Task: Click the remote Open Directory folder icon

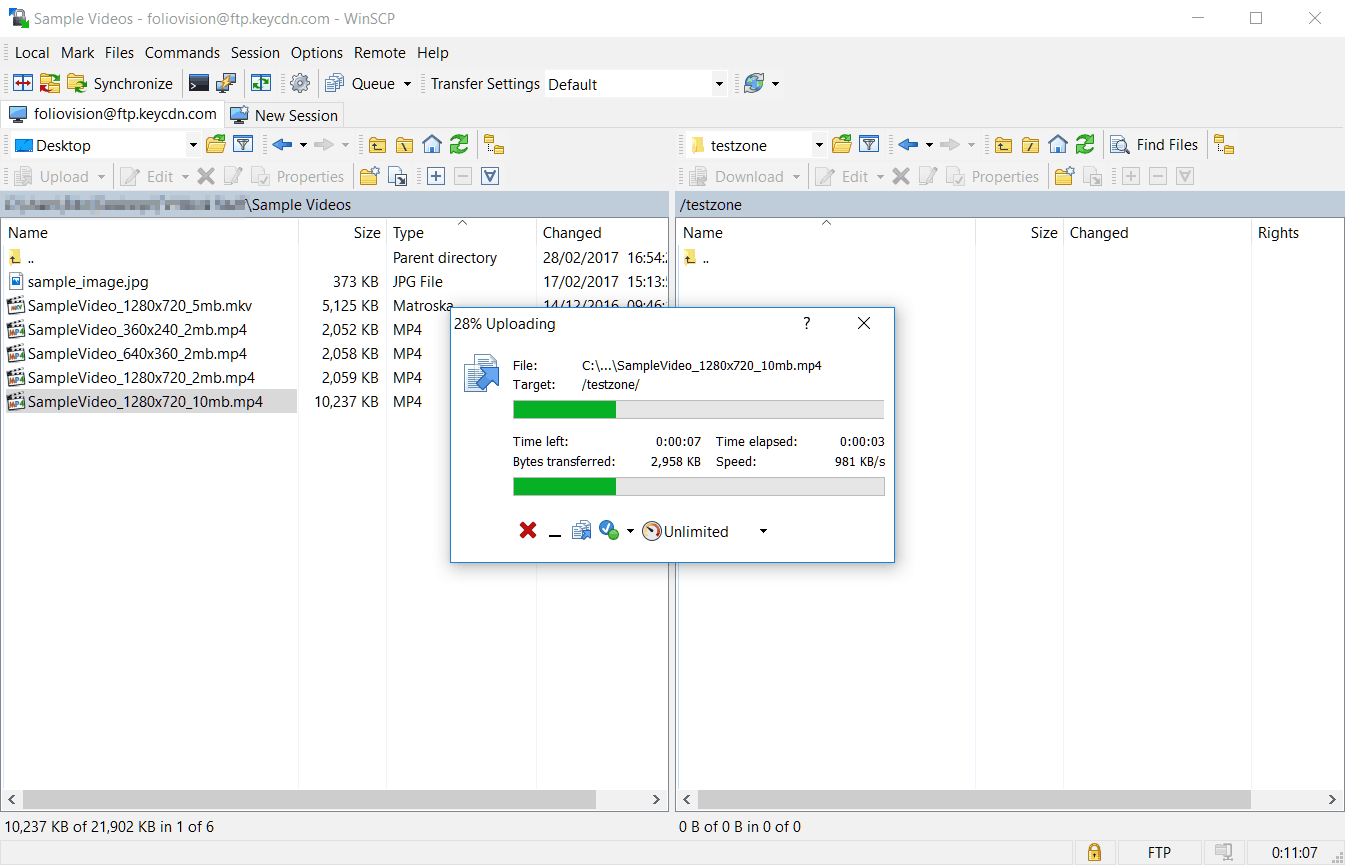Action: (x=842, y=145)
